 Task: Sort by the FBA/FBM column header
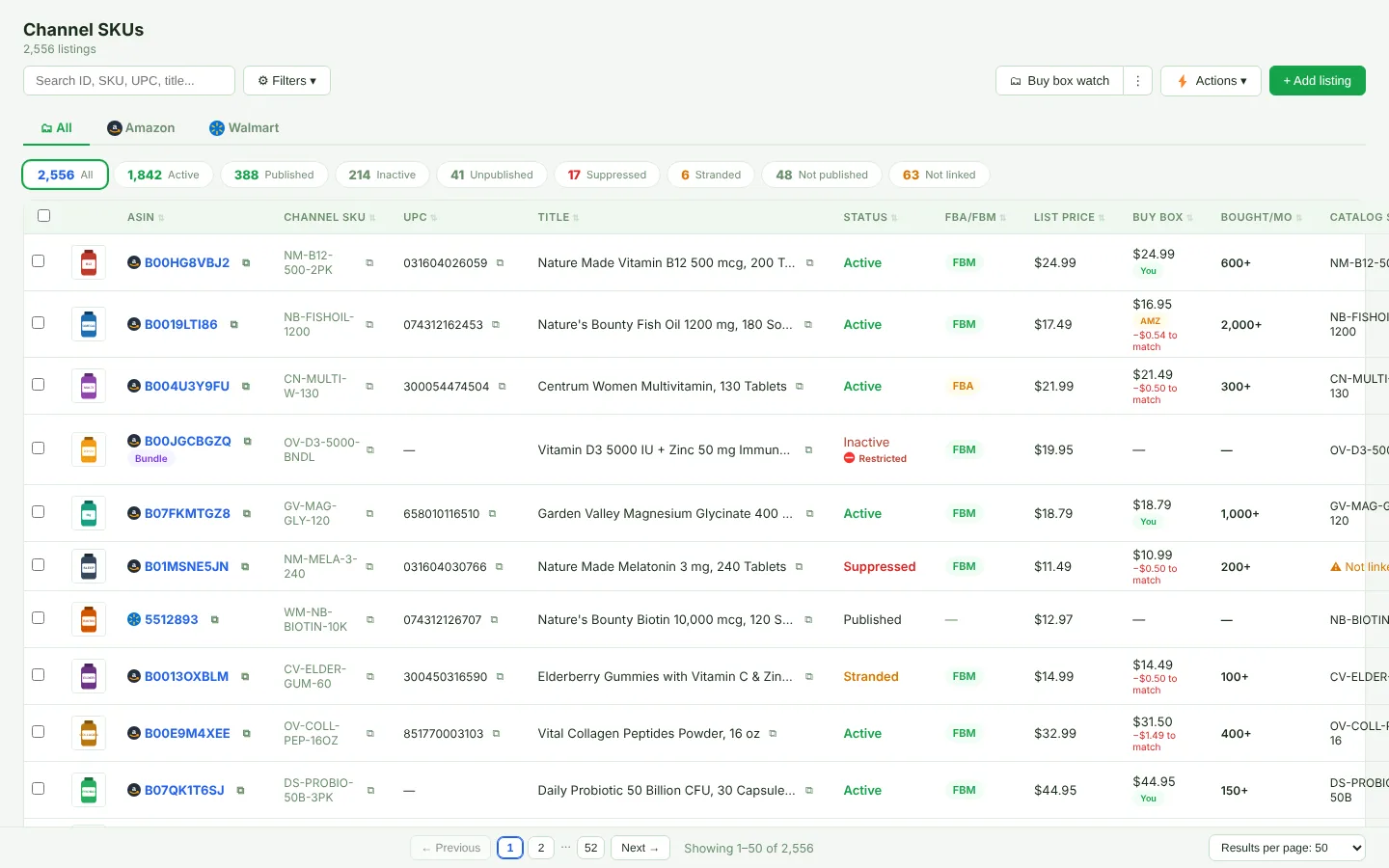pyautogui.click(x=975, y=218)
